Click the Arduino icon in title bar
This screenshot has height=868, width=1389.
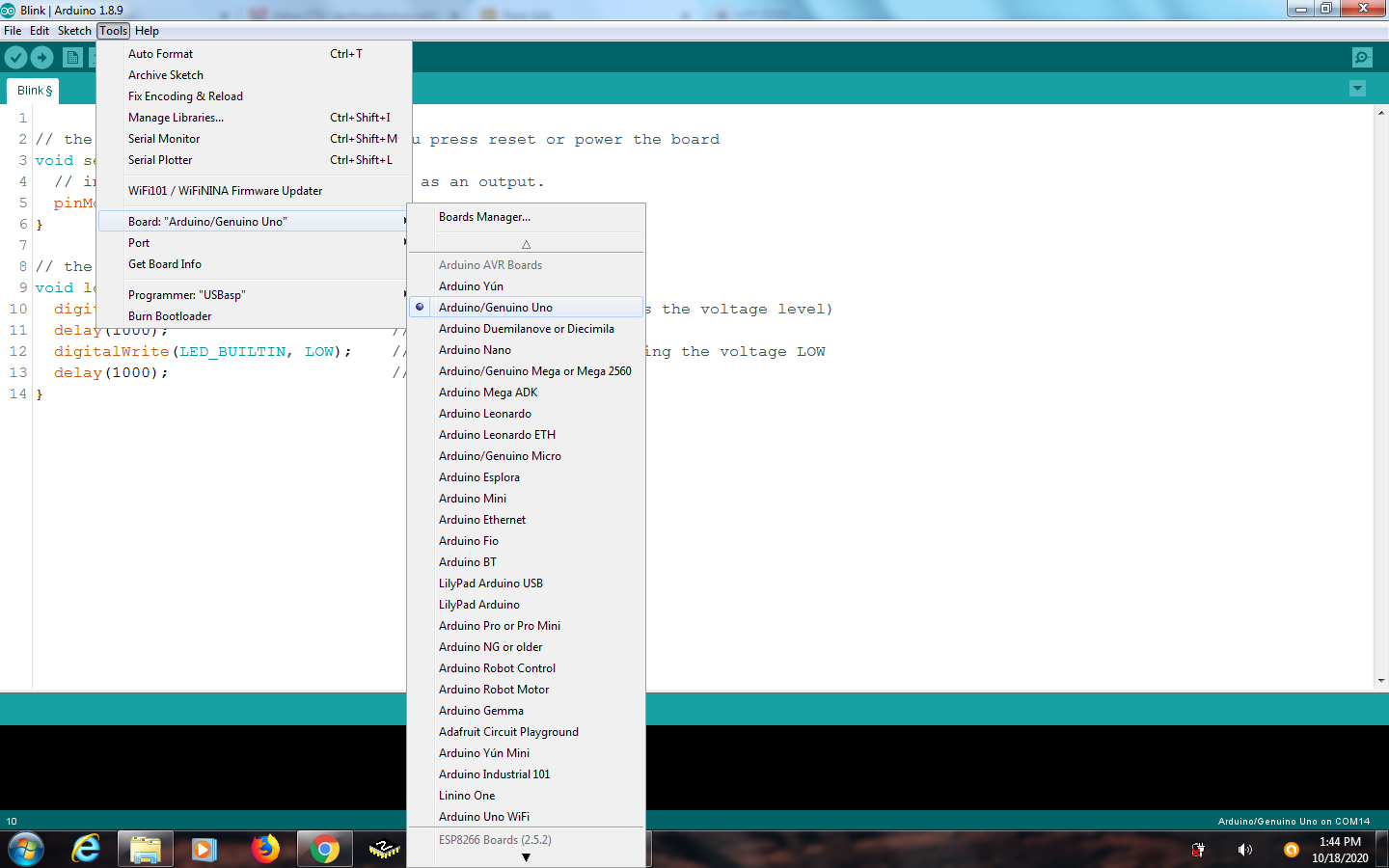coord(9,10)
